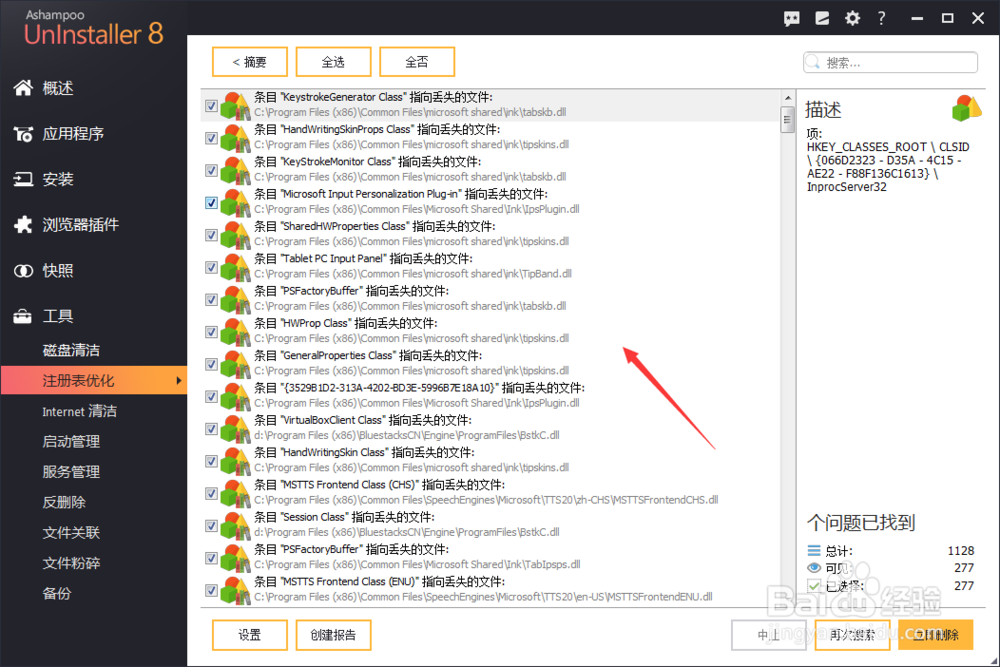Click the cubes icon of GeneralProperties Class entry
Viewport: 1000px width, 667px height.
click(235, 365)
